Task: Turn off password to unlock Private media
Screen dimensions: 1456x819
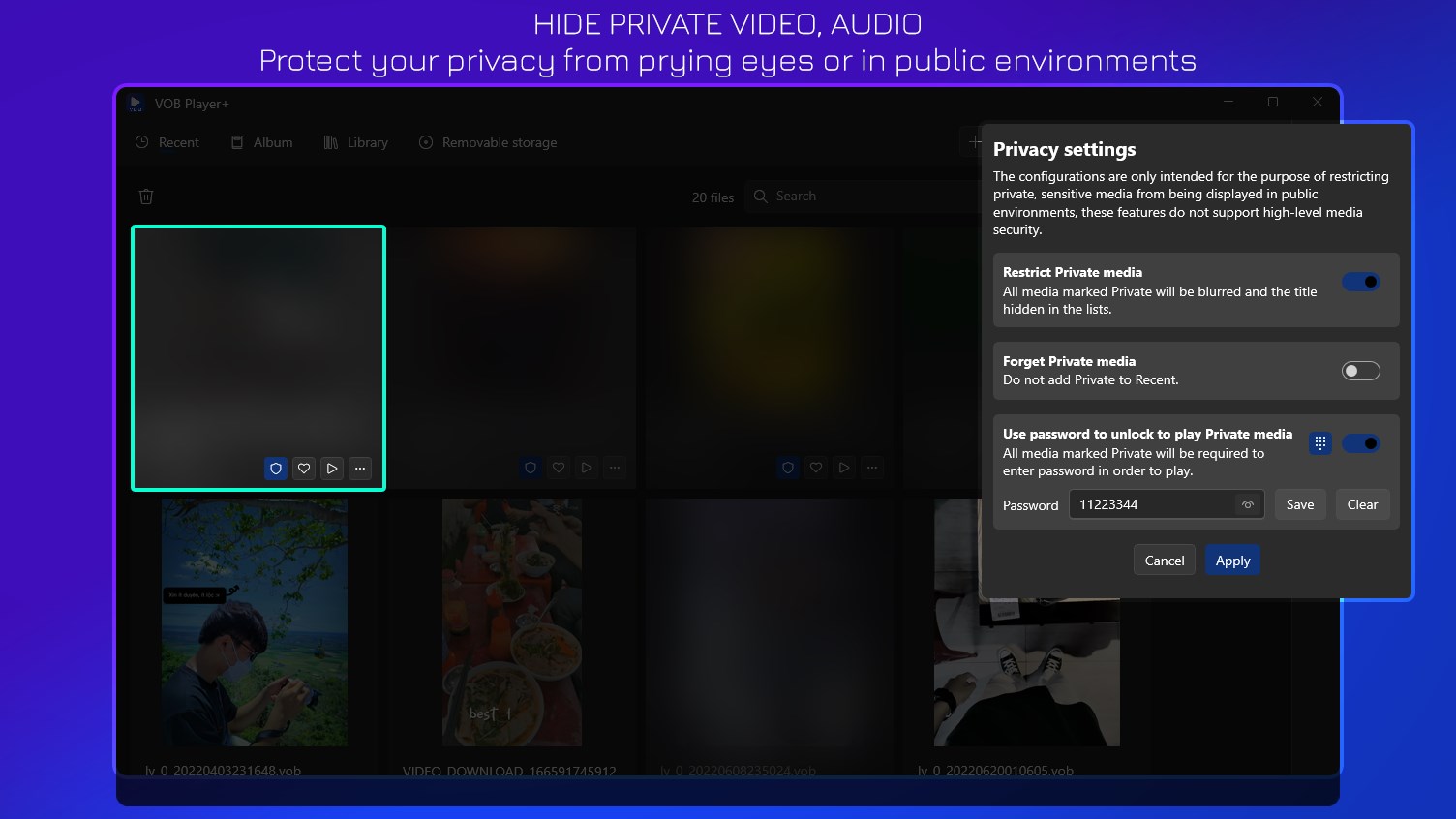Action: click(1361, 442)
